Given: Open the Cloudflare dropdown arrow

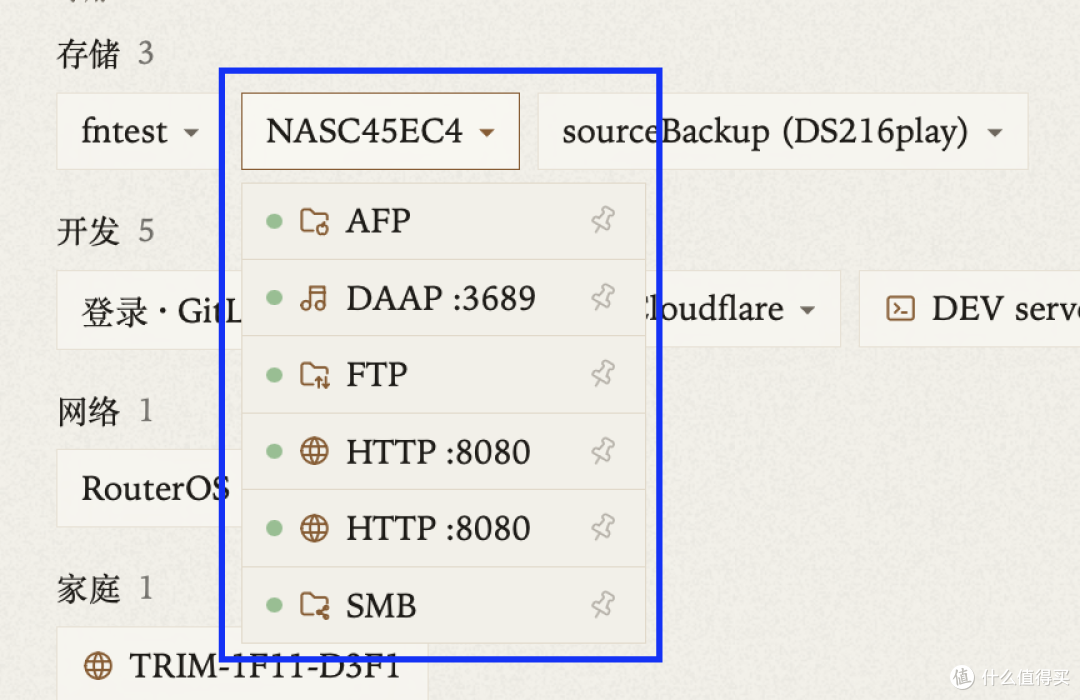Looking at the screenshot, I should 807,310.
